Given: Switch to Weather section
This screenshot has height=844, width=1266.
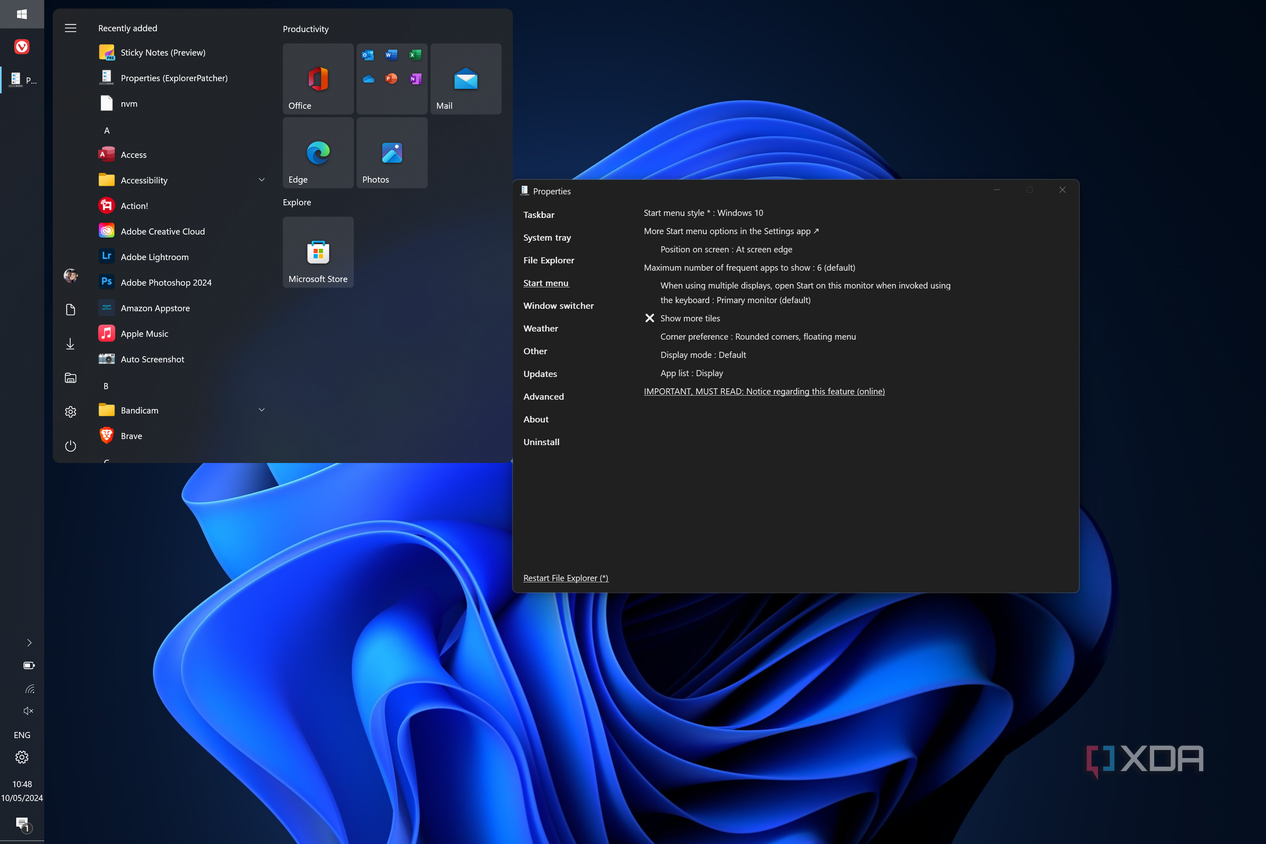Looking at the screenshot, I should [541, 329].
